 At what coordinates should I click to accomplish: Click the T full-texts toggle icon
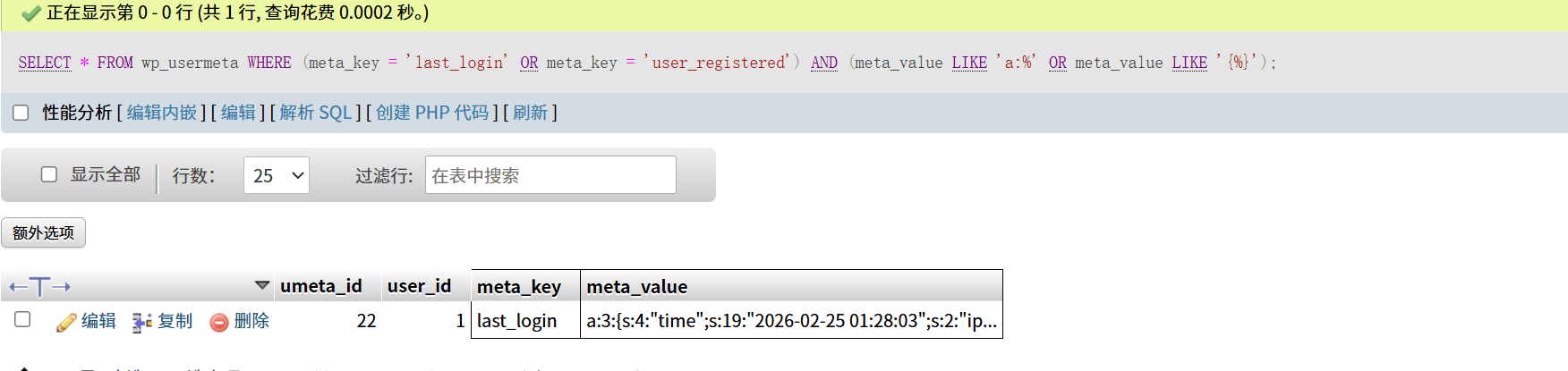click(39, 287)
